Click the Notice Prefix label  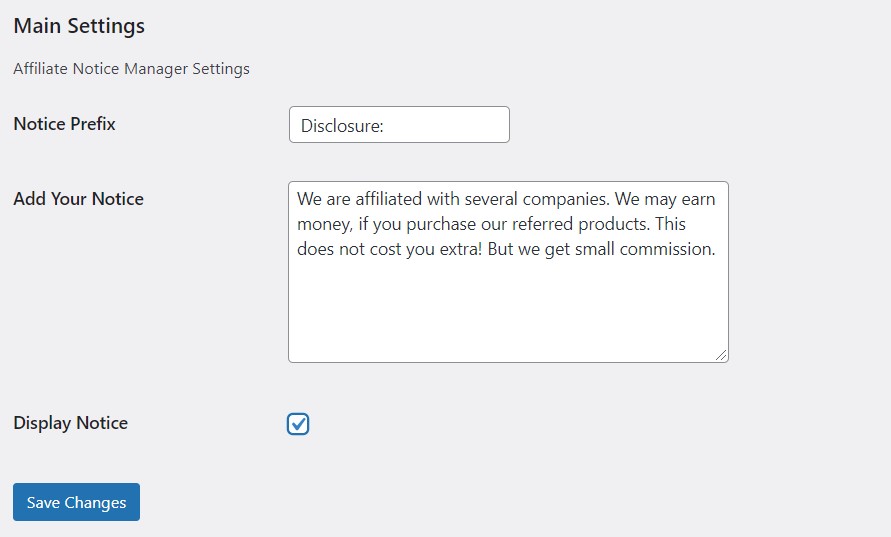click(64, 124)
